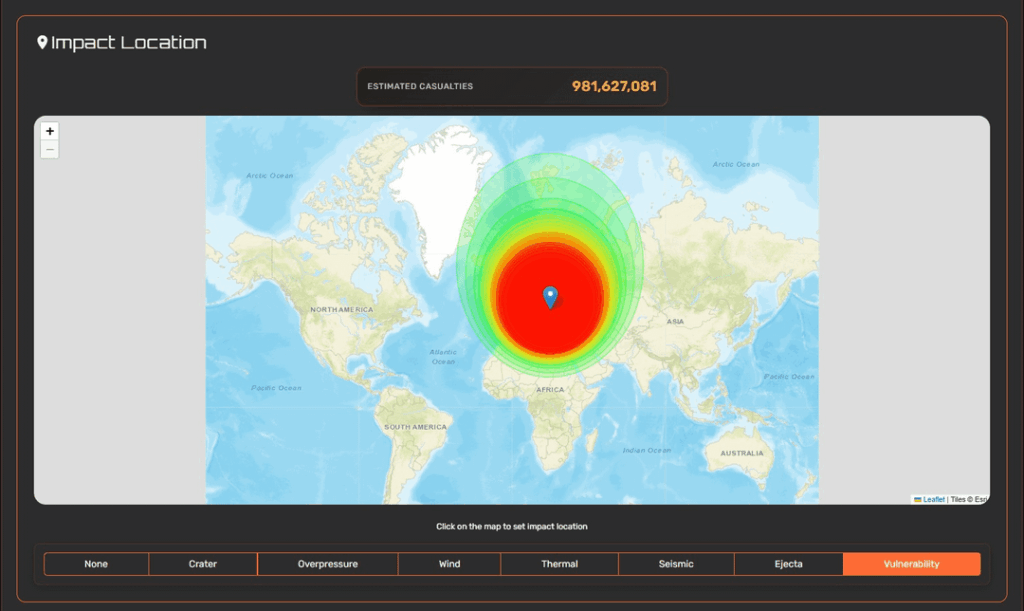The width and height of the screenshot is (1024, 611).
Task: Show the Ejecta overlay
Action: click(788, 564)
